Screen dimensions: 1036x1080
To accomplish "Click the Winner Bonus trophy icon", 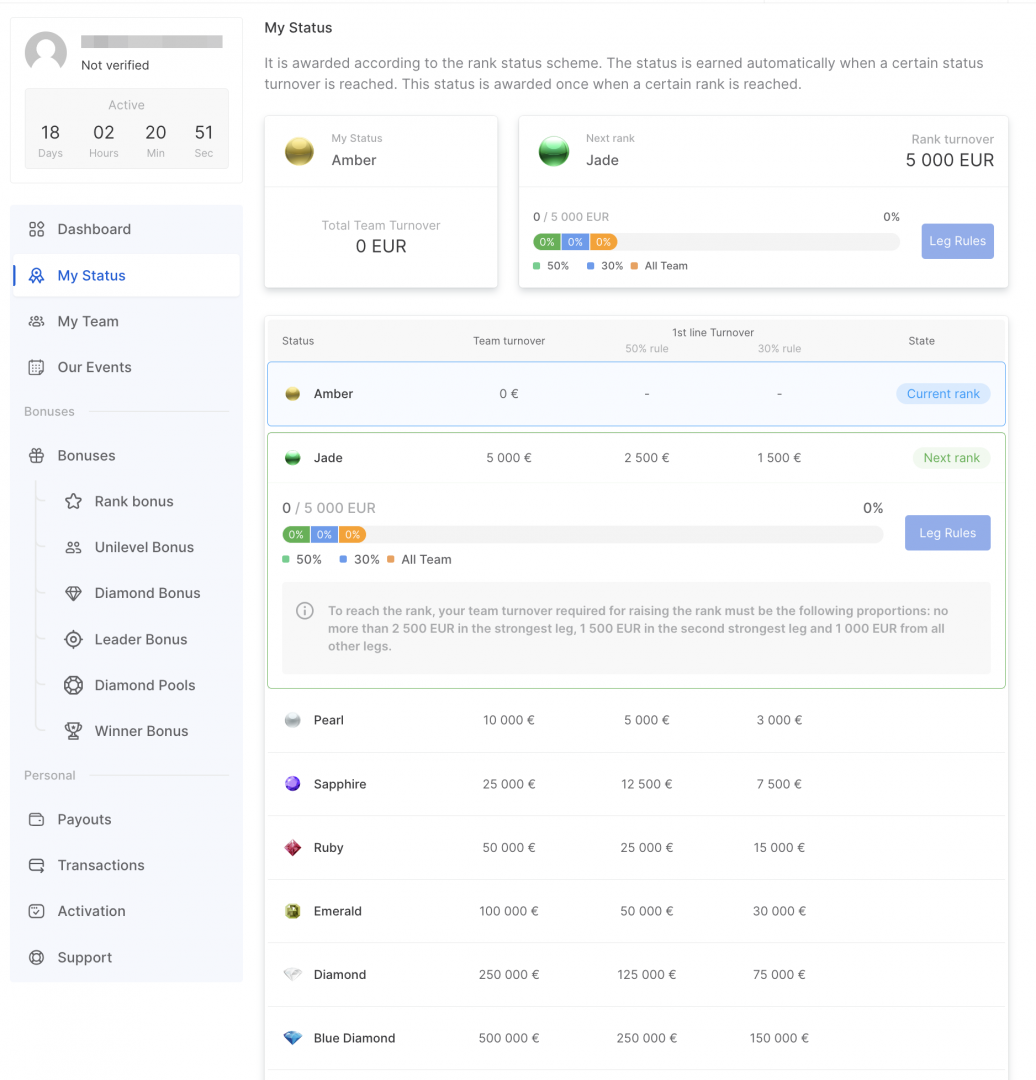I will click(x=73, y=731).
